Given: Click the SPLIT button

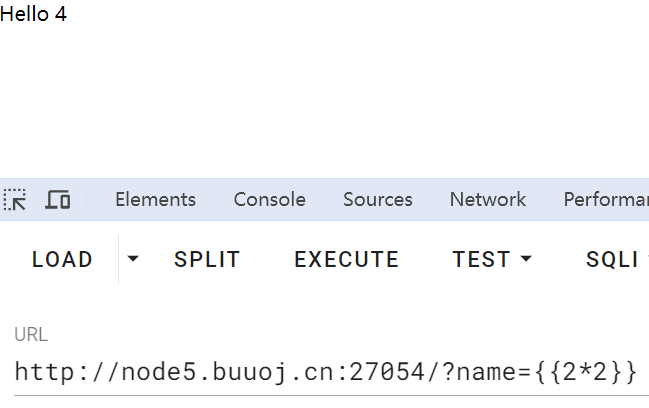Looking at the screenshot, I should click(x=207, y=259).
